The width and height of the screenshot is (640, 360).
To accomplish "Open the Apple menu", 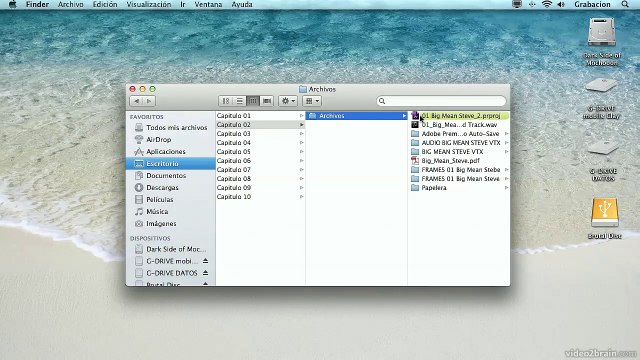I will click(x=13, y=4).
